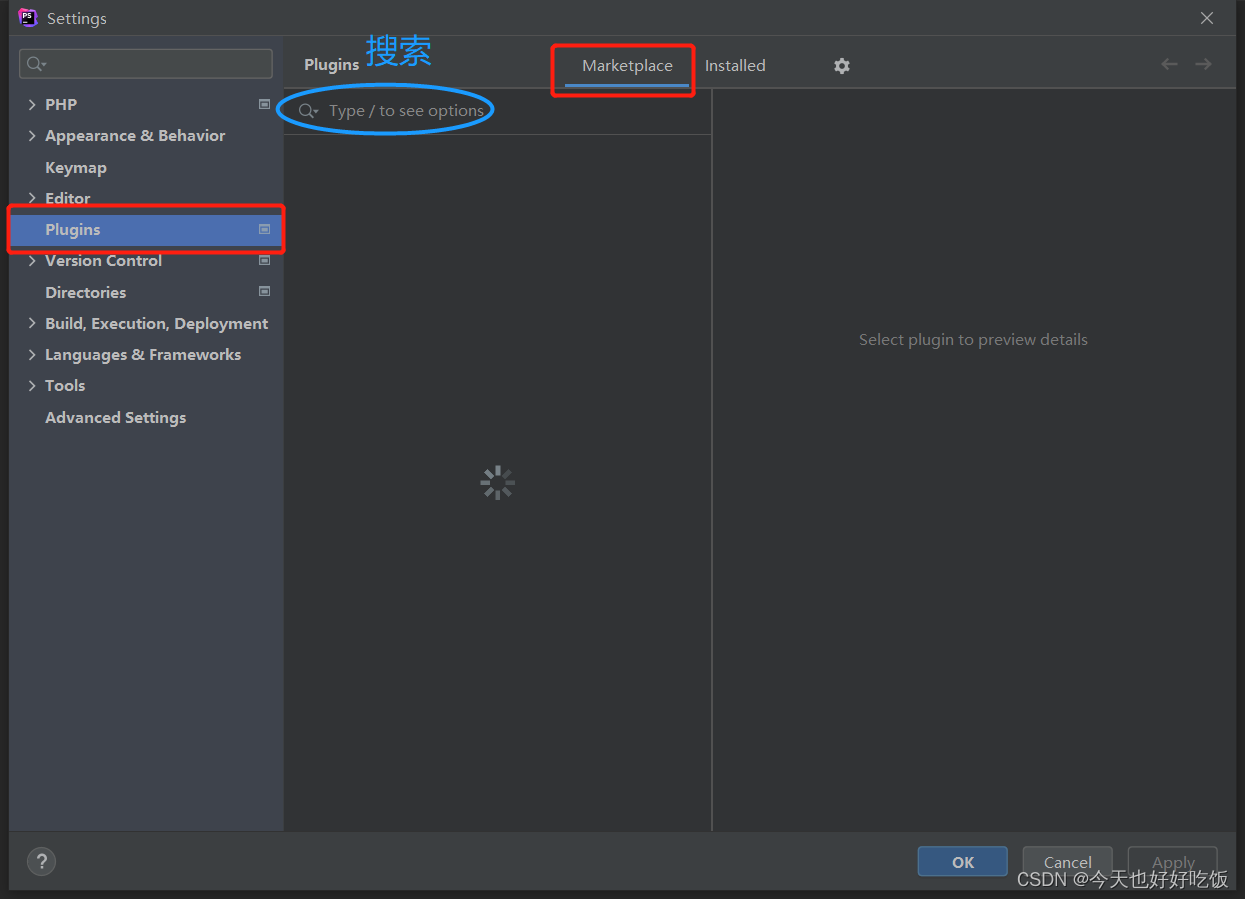This screenshot has height=899, width=1245.
Task: Expand Build, Execution, Deployment node
Action: pyautogui.click(x=32, y=323)
